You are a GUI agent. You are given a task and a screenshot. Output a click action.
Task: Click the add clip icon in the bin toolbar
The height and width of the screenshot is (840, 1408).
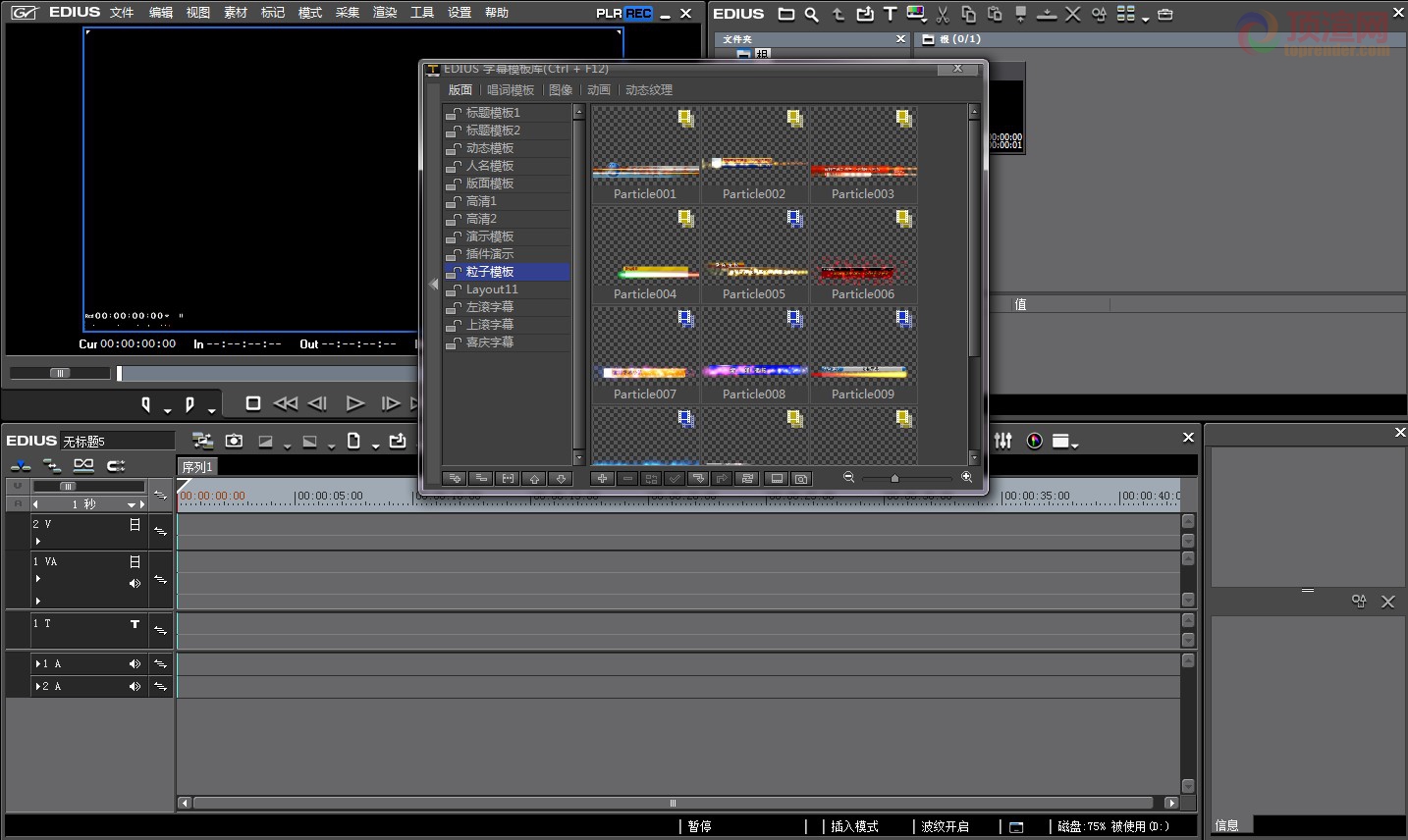(864, 14)
